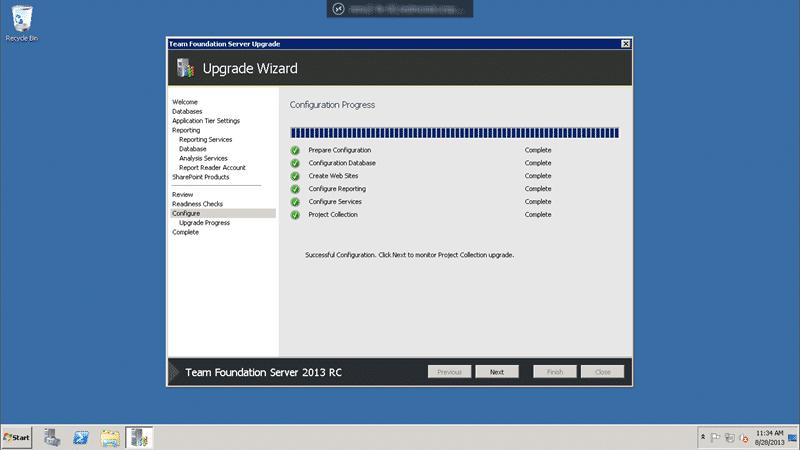The width and height of the screenshot is (800, 450).
Task: Select the Complete step in sidebar
Action: point(186,232)
